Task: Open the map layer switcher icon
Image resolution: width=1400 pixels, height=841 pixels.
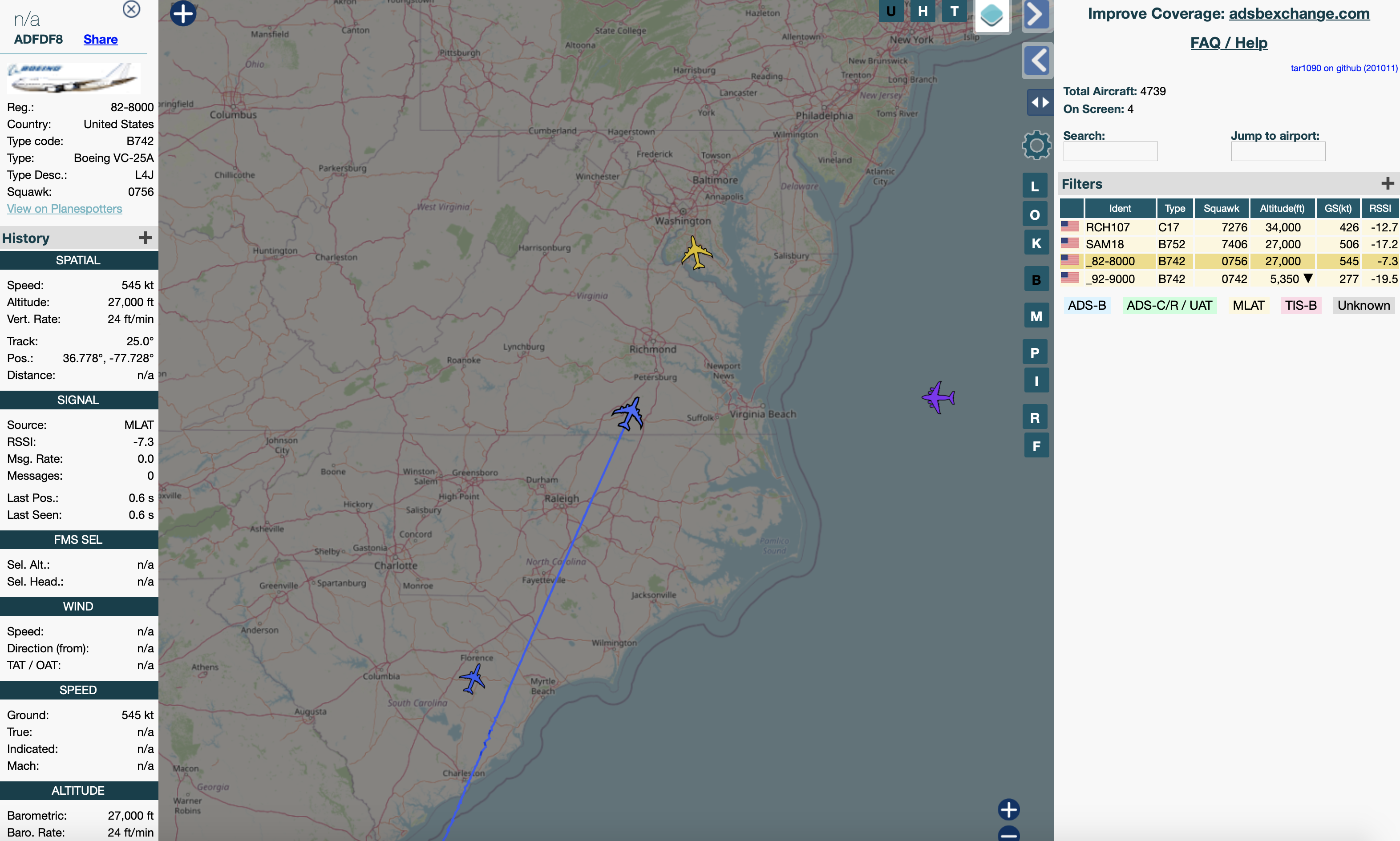Action: tap(991, 15)
